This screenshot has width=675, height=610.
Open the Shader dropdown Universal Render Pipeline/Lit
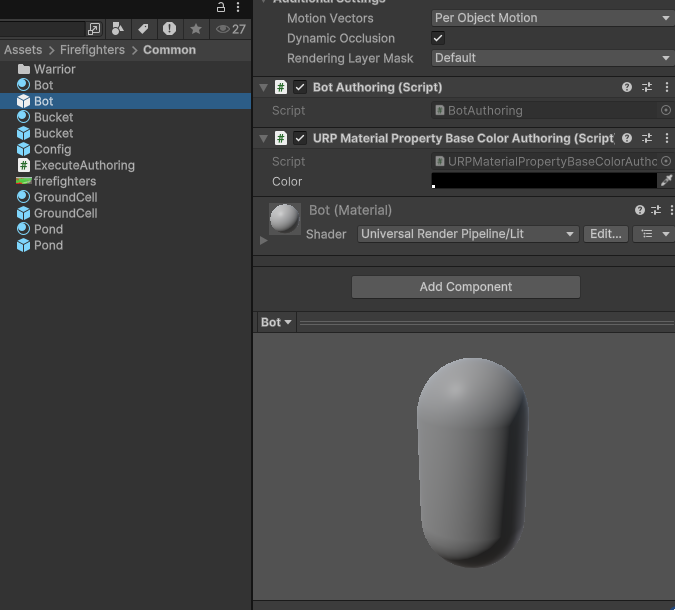point(468,234)
